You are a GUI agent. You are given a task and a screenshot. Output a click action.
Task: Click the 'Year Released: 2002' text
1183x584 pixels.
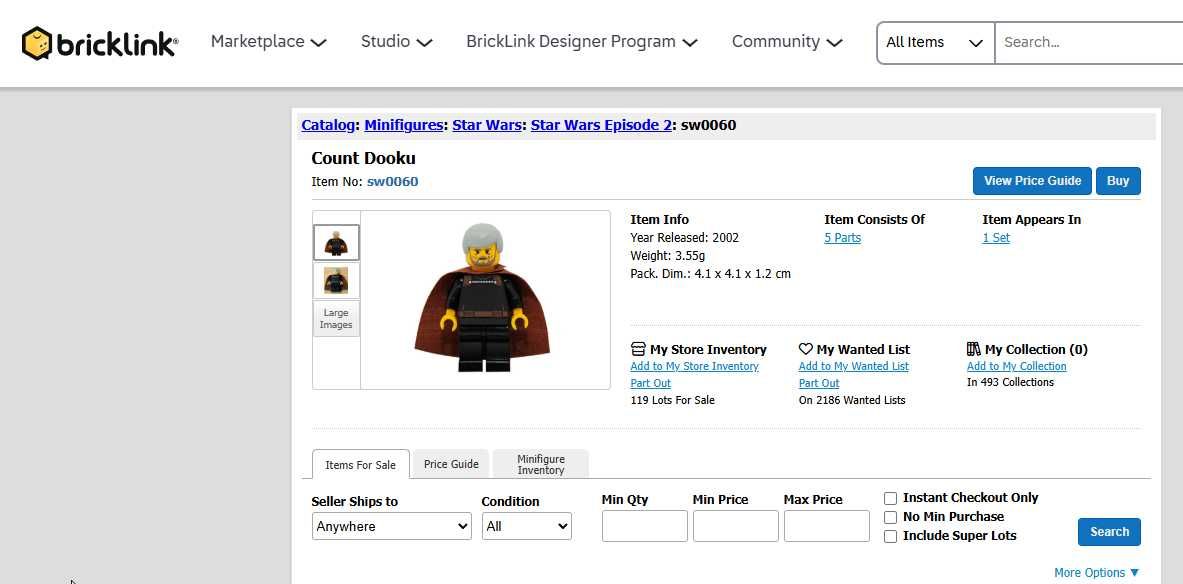pos(684,238)
